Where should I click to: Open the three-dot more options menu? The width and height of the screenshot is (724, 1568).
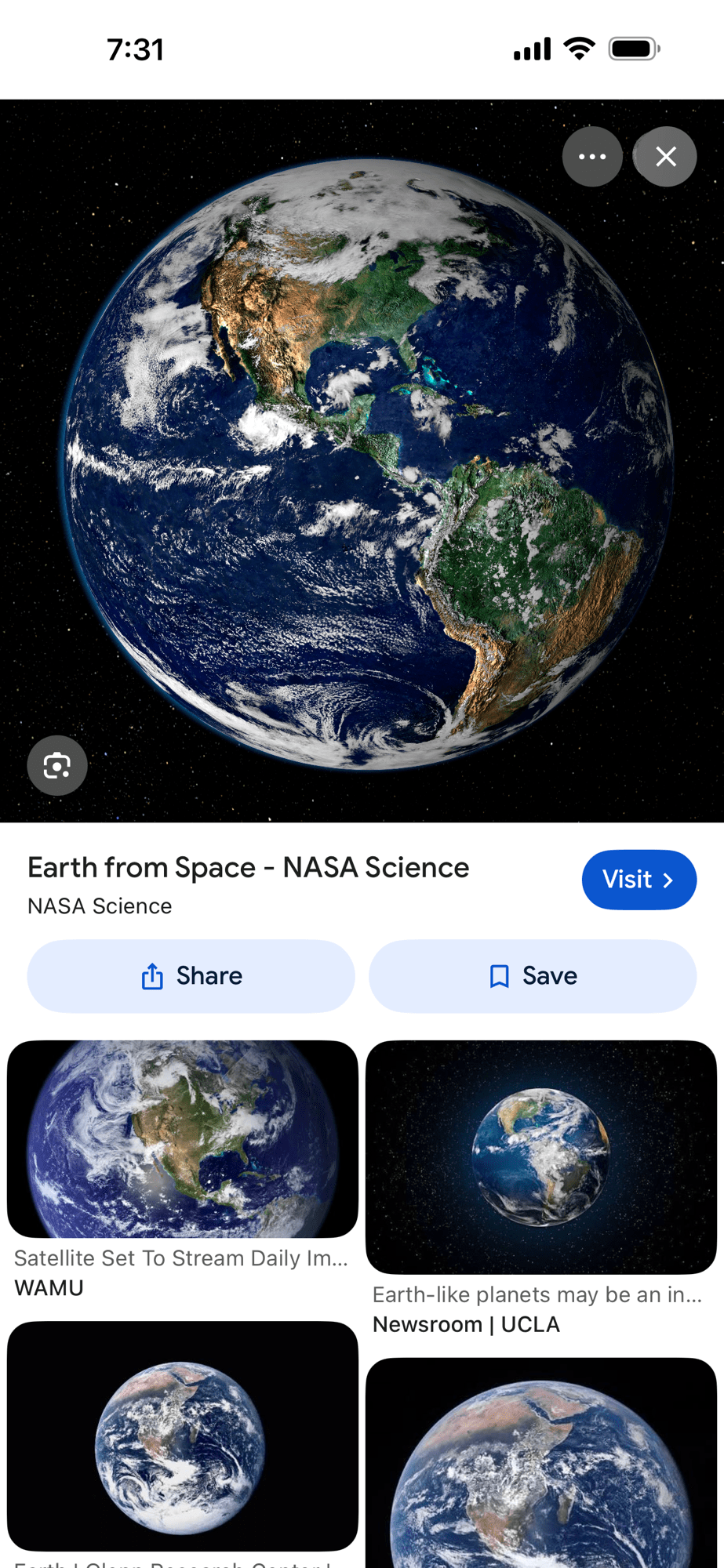592,157
